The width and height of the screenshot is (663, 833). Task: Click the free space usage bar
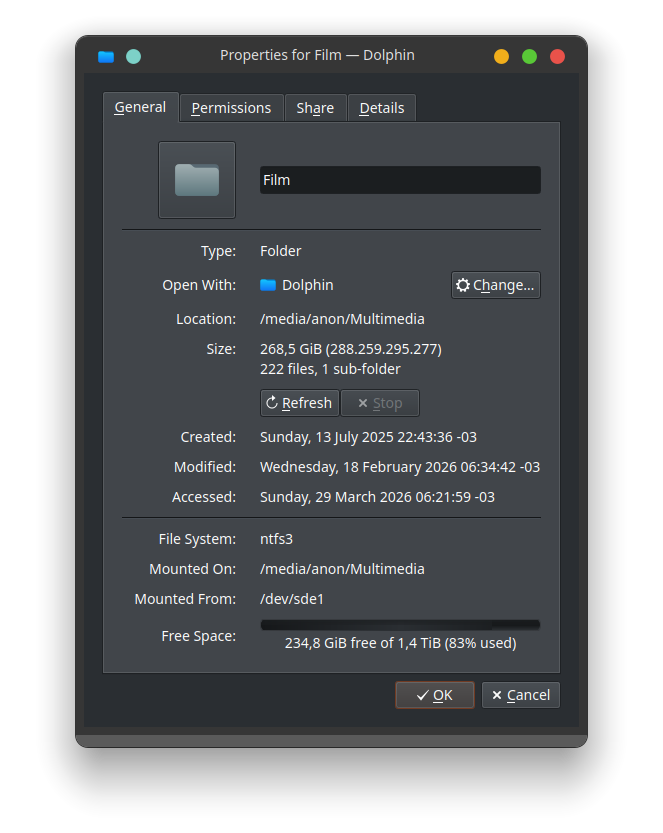400,625
